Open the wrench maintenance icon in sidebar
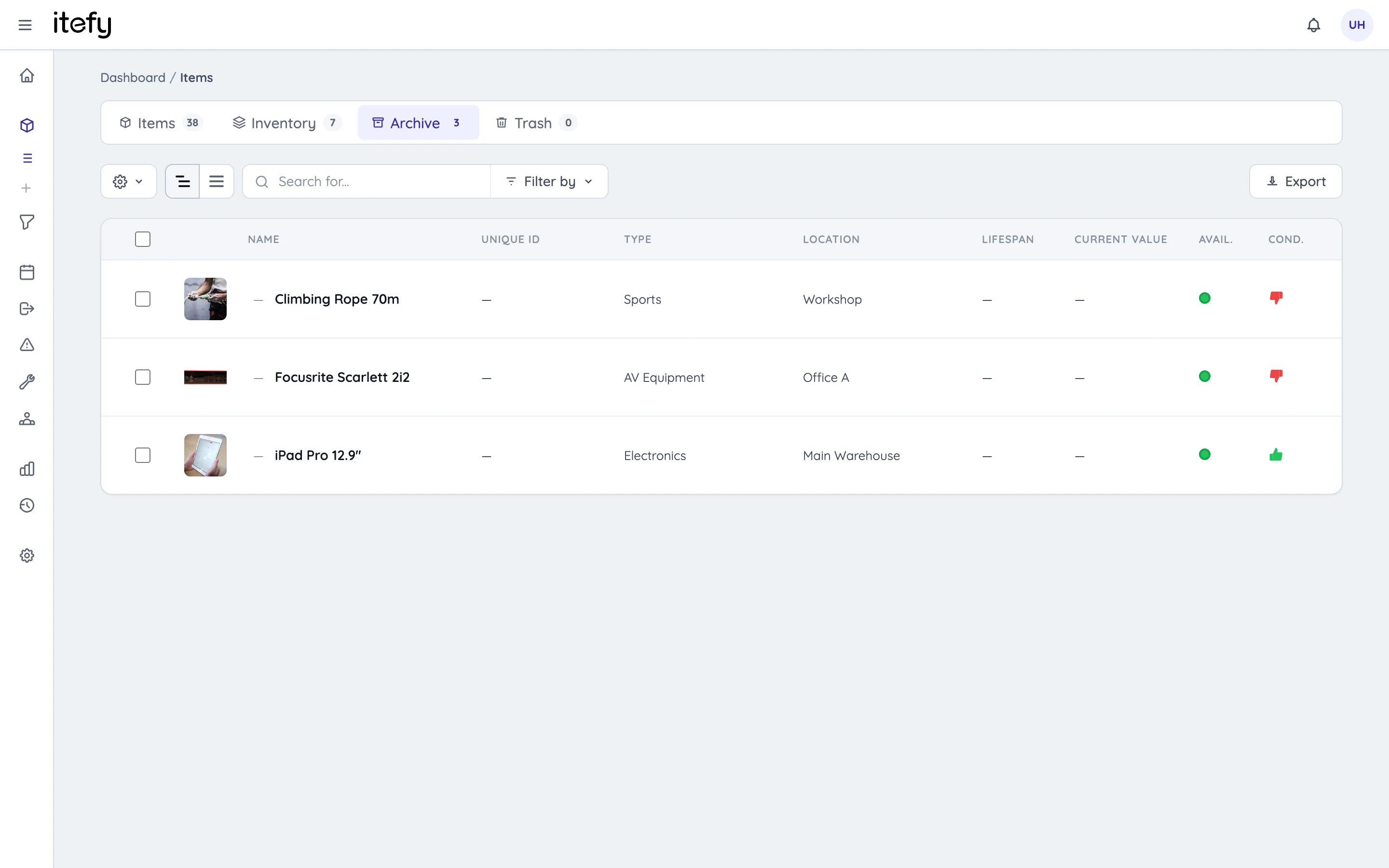 click(27, 382)
